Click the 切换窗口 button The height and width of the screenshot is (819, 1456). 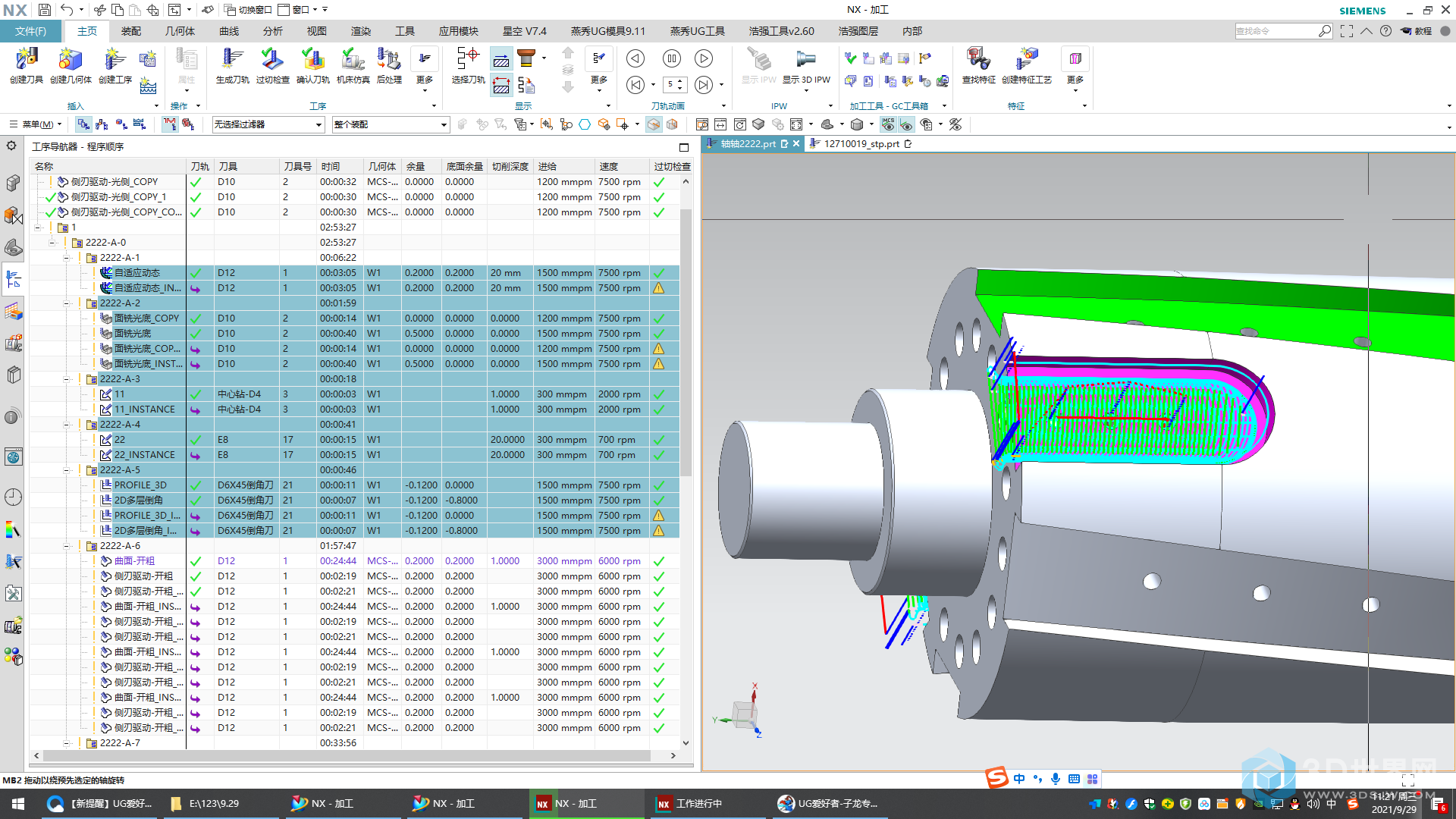[248, 10]
